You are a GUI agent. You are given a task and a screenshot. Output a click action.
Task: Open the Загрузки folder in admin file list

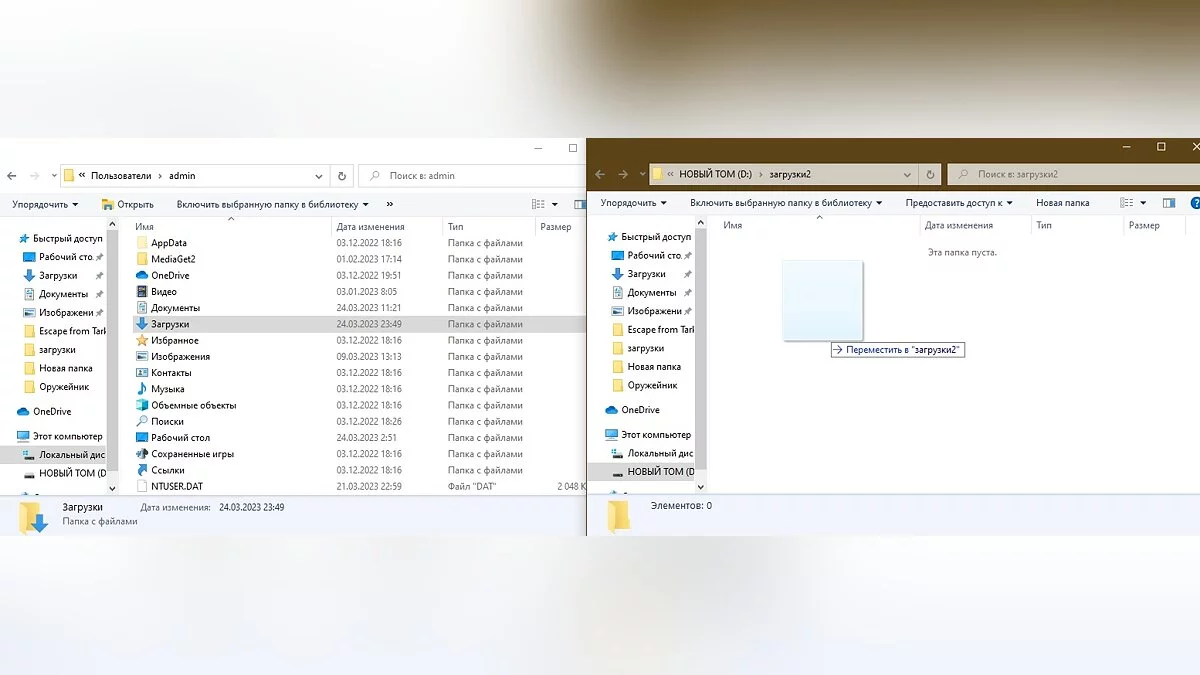(x=169, y=324)
